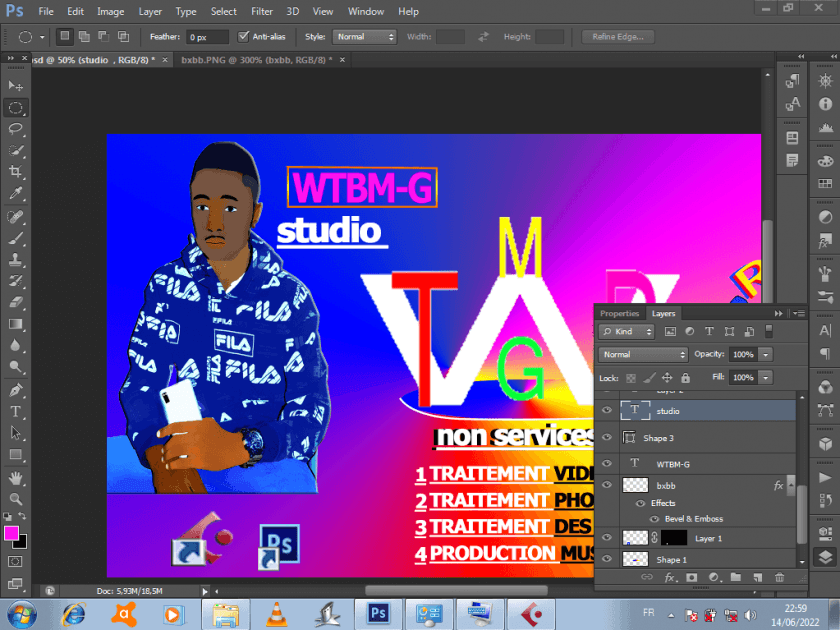Select the Add to selection button

[84, 36]
